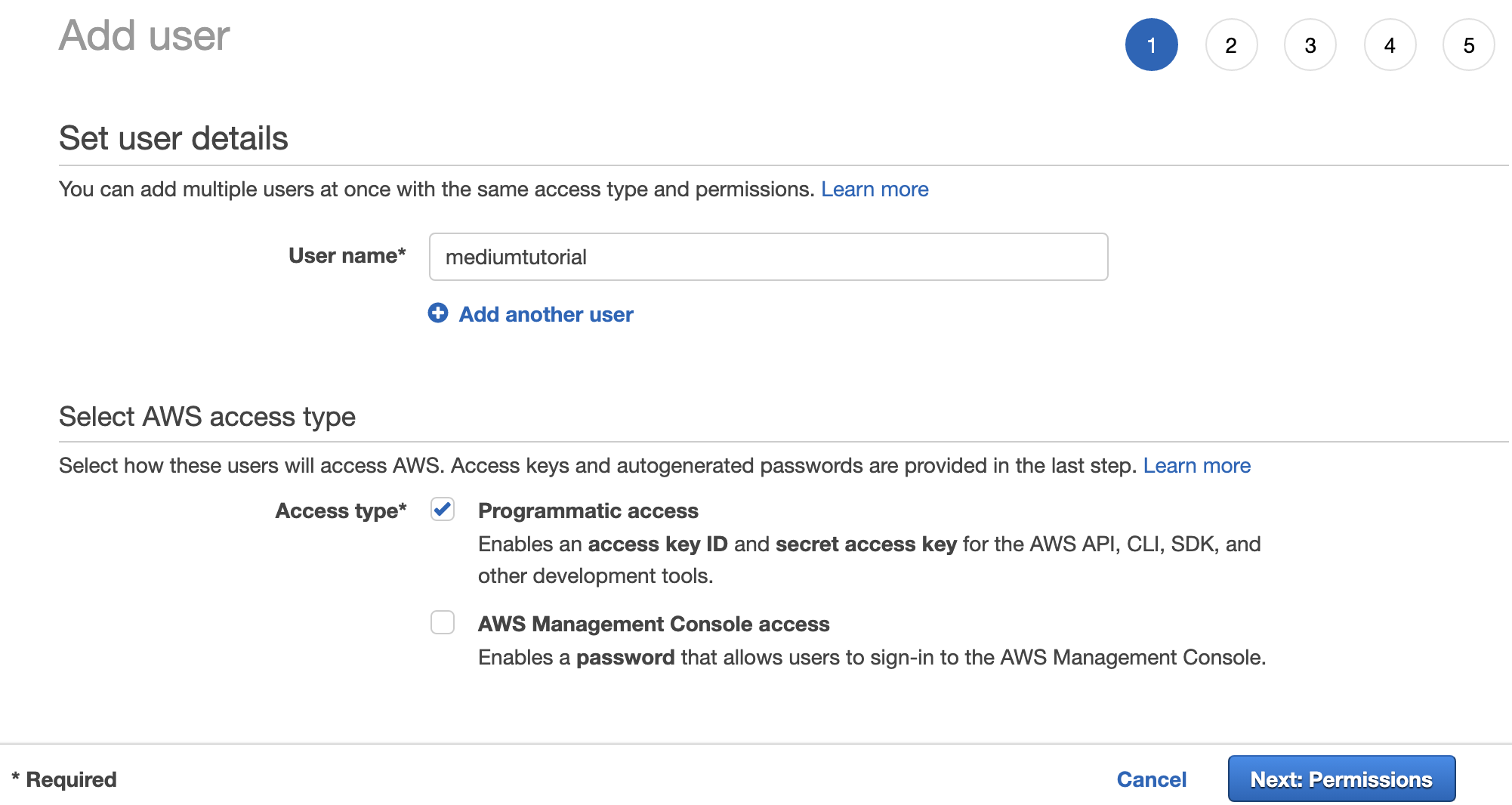Viewport: 1512px width, 805px height.
Task: Go to step 2 in wizard
Action: pyautogui.click(x=1231, y=45)
